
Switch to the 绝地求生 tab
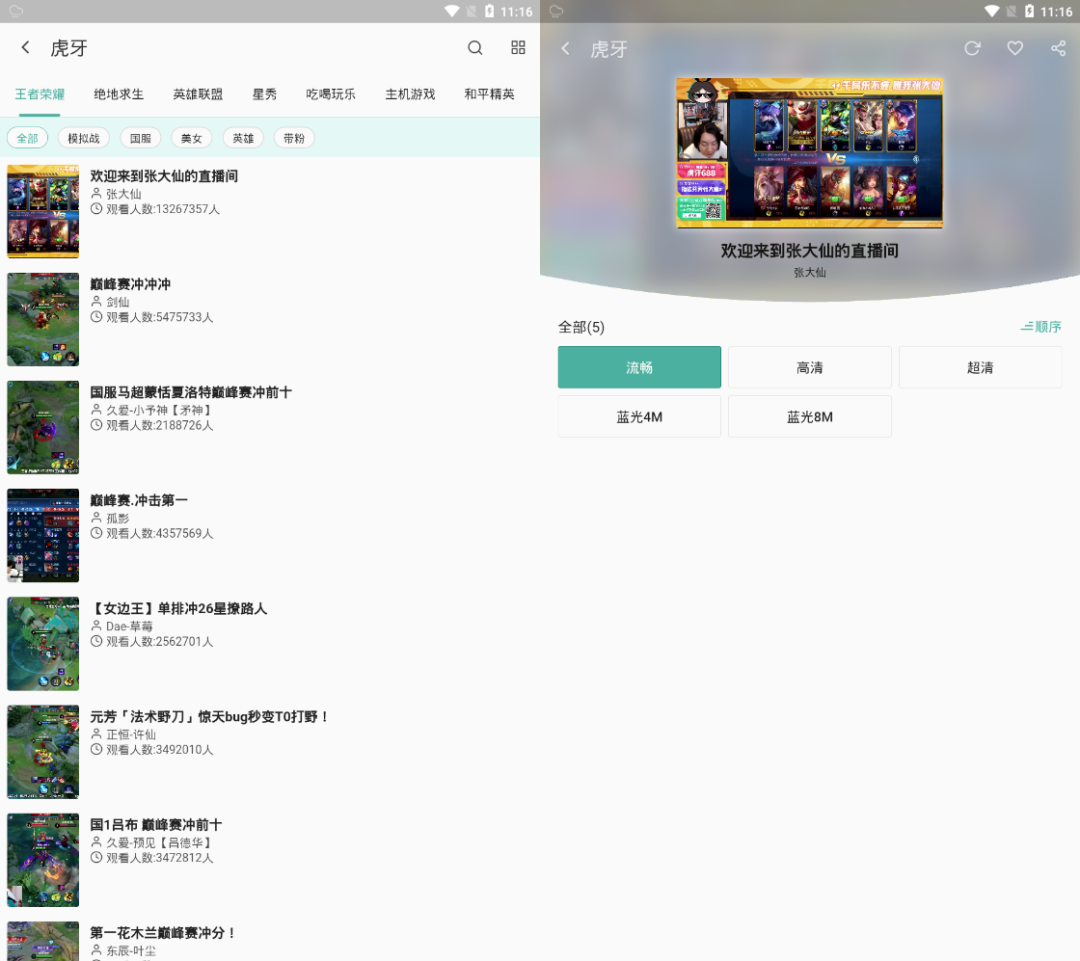(118, 94)
